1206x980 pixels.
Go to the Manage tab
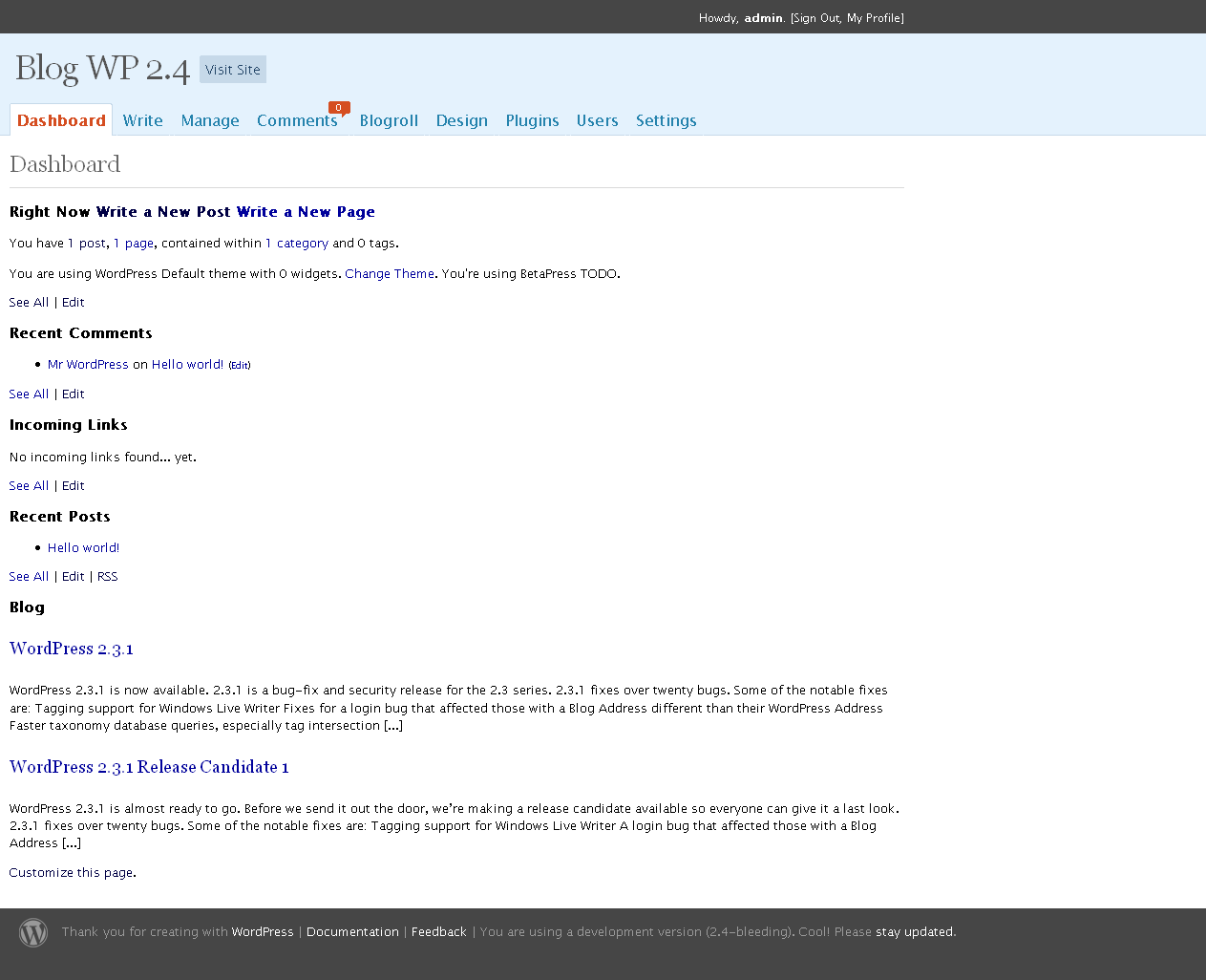tap(210, 120)
